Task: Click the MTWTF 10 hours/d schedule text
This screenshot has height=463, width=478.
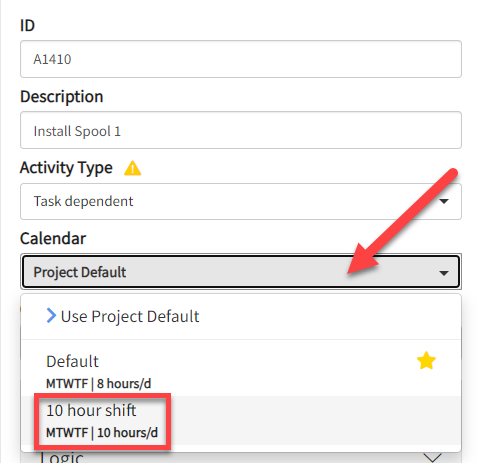Action: tap(102, 433)
